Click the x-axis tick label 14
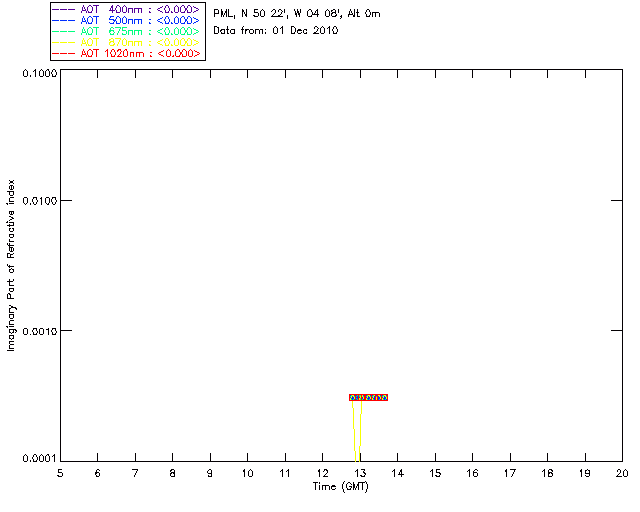Screen dimensions: 640x512 (x=398, y=473)
